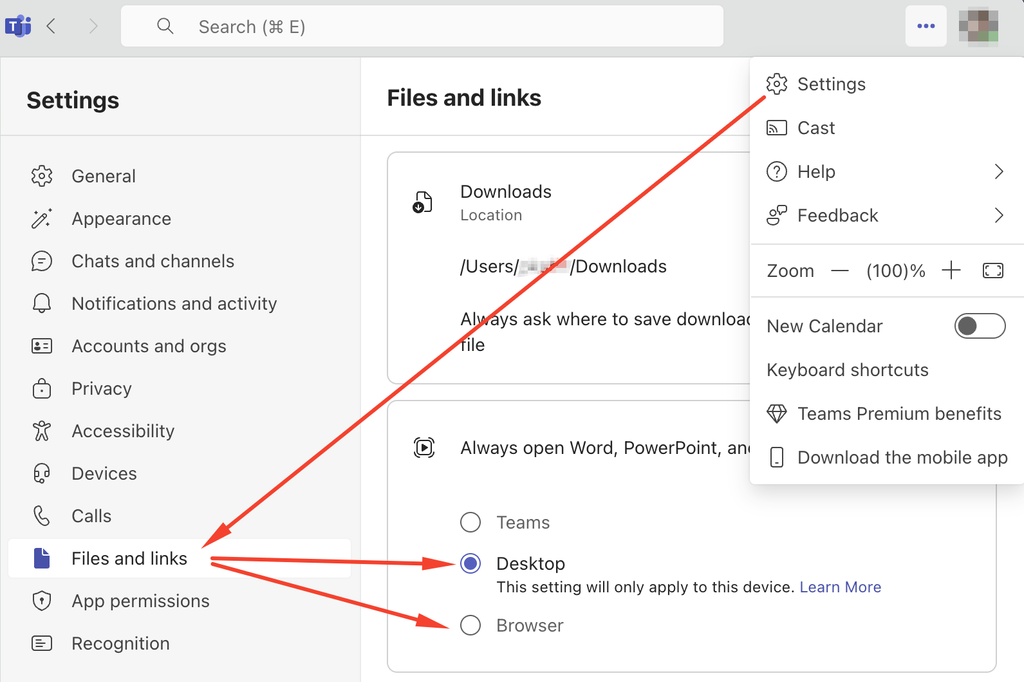
Task: Open Settings from the dropdown menu
Action: (x=830, y=84)
